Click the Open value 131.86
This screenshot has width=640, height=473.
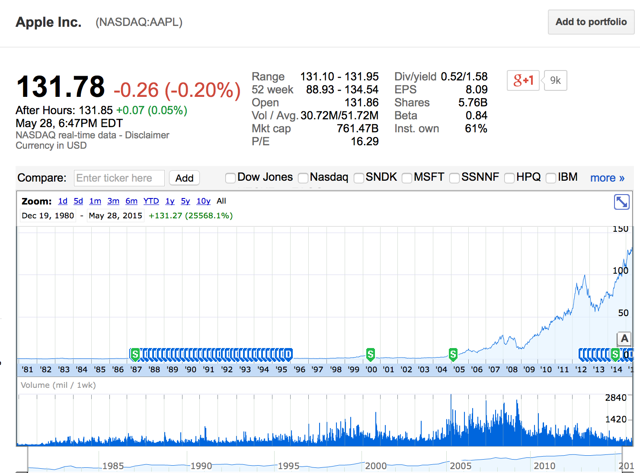pyautogui.click(x=361, y=102)
